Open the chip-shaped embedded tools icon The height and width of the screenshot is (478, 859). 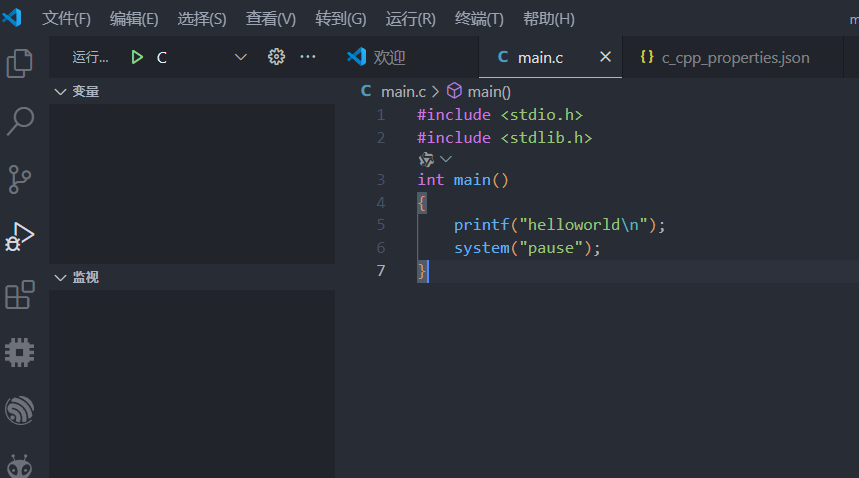(20, 352)
